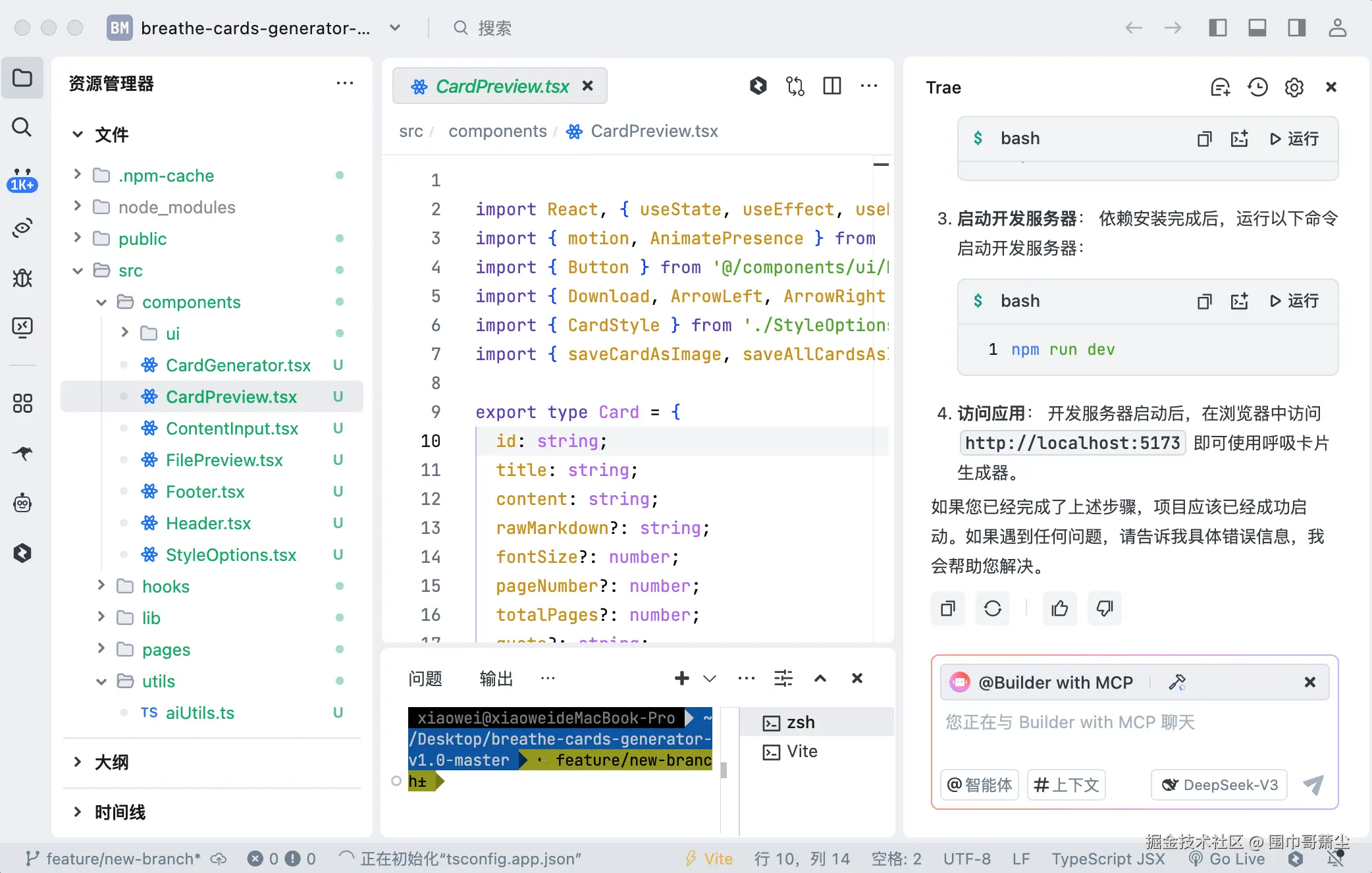This screenshot has height=873, width=1372.
Task: Open the source control compare changes icon
Action: click(x=795, y=86)
